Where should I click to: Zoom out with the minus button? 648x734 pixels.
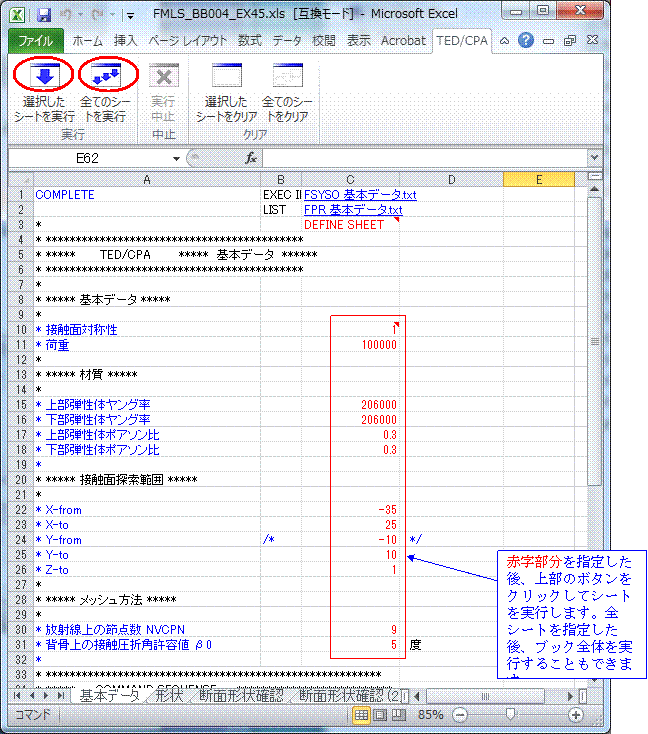tap(460, 715)
